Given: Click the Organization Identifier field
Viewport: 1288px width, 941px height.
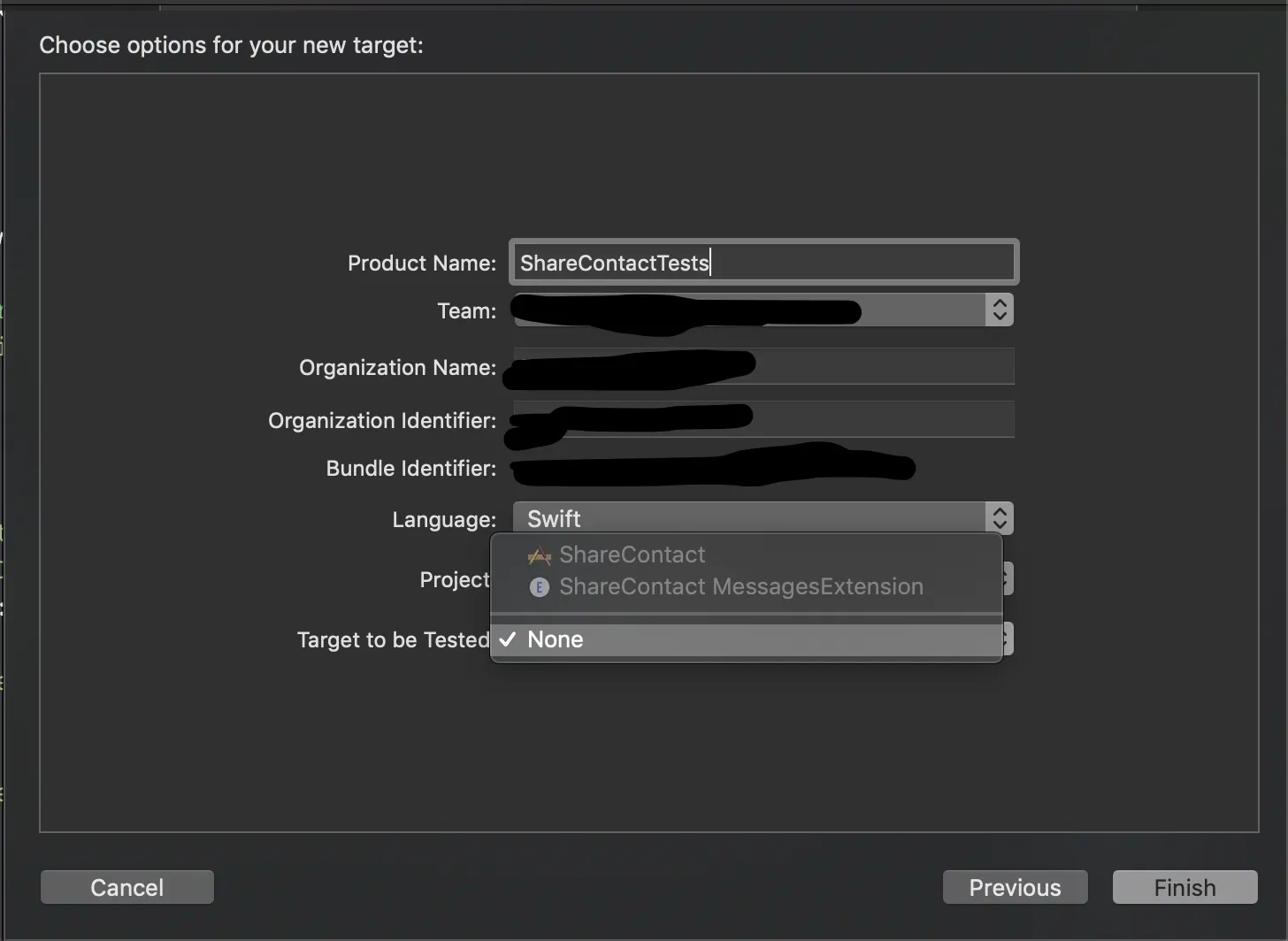Looking at the screenshot, I should point(763,419).
